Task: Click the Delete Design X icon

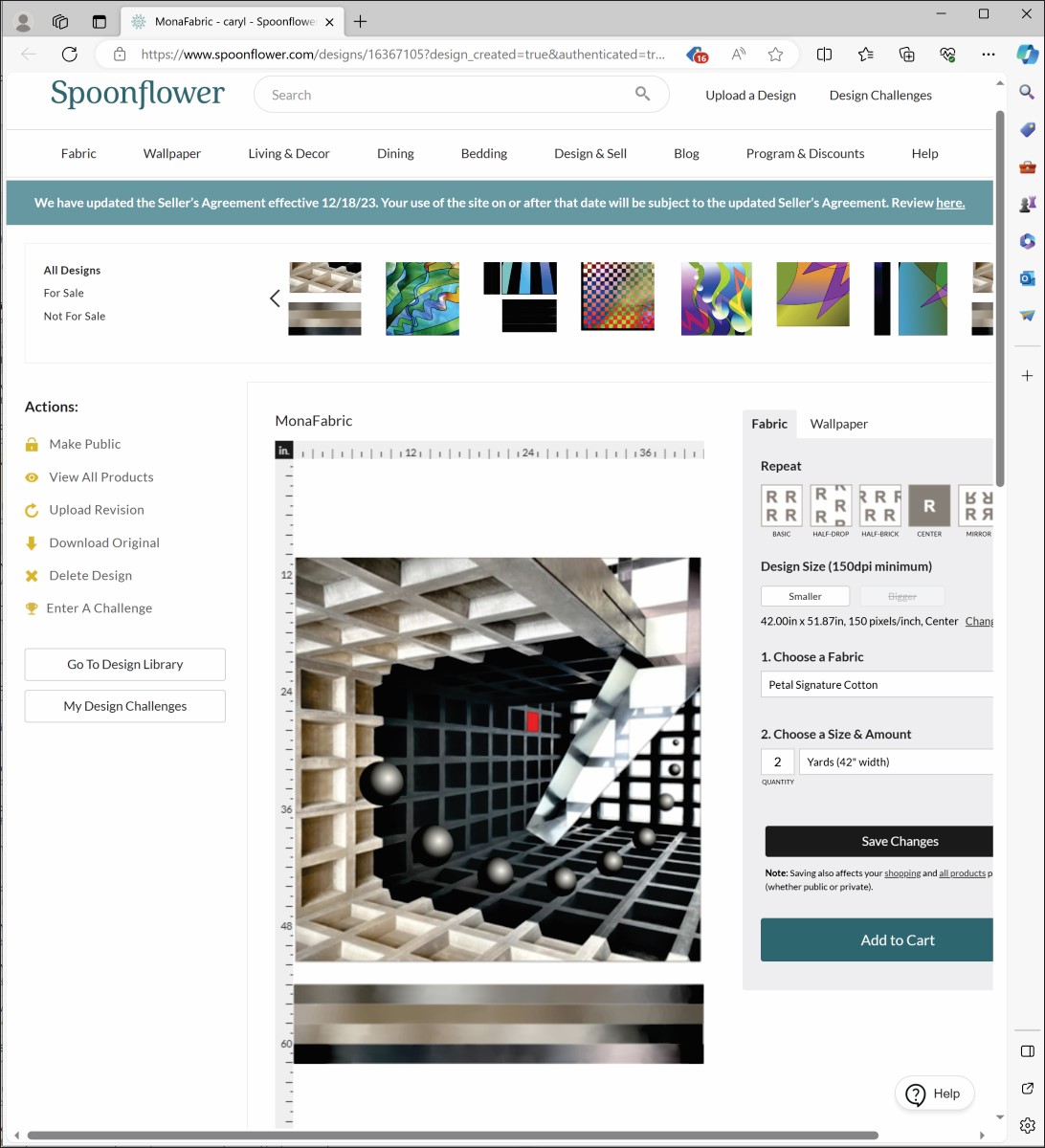Action: 32,576
